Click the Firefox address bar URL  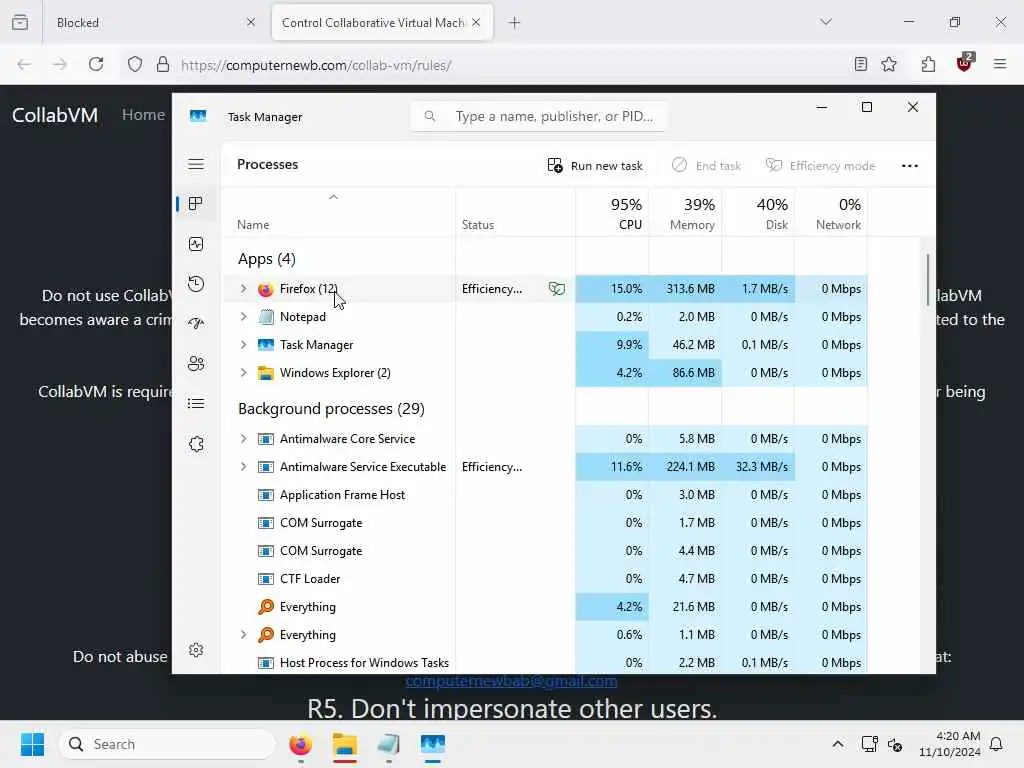click(316, 65)
